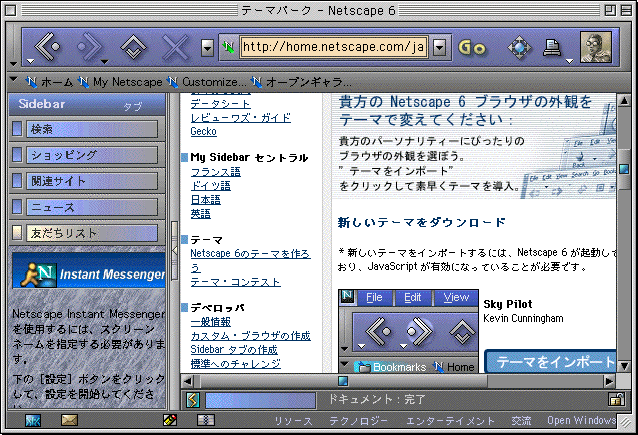The image size is (638, 435).
Task: Click the security padlock icon
Action: click(616, 400)
